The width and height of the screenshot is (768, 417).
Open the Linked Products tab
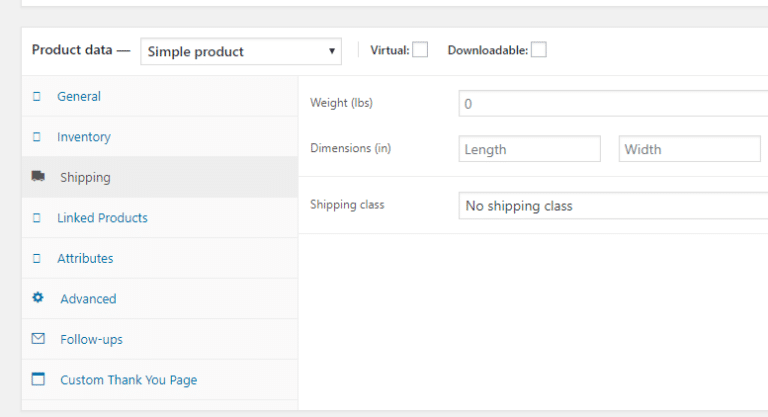click(x=102, y=218)
